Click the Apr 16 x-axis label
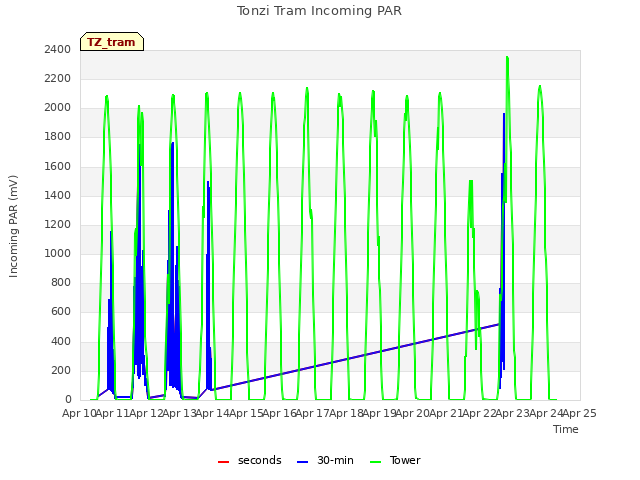640x480 pixels. [279, 414]
